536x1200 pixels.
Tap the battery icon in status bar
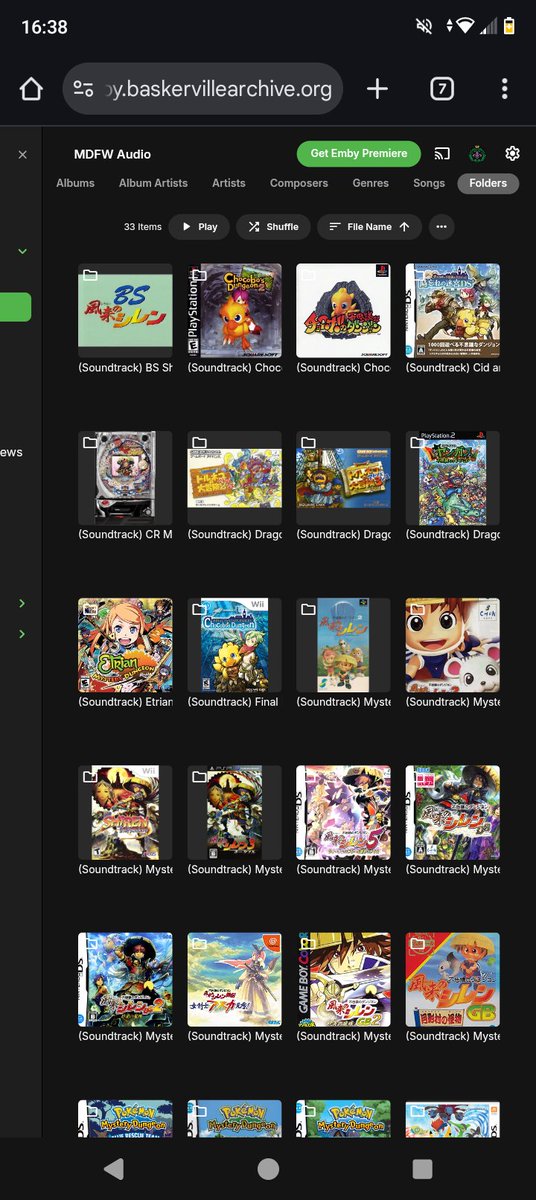pos(509,26)
